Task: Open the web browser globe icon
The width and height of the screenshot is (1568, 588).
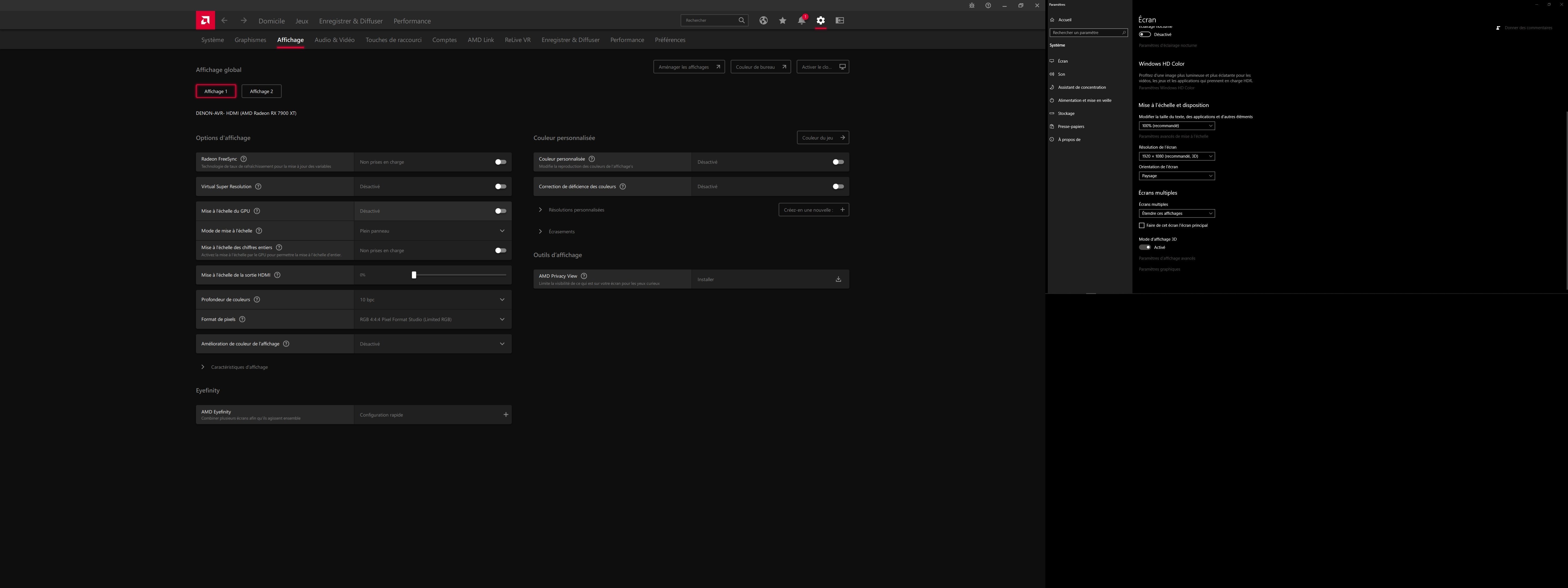Action: pyautogui.click(x=763, y=20)
